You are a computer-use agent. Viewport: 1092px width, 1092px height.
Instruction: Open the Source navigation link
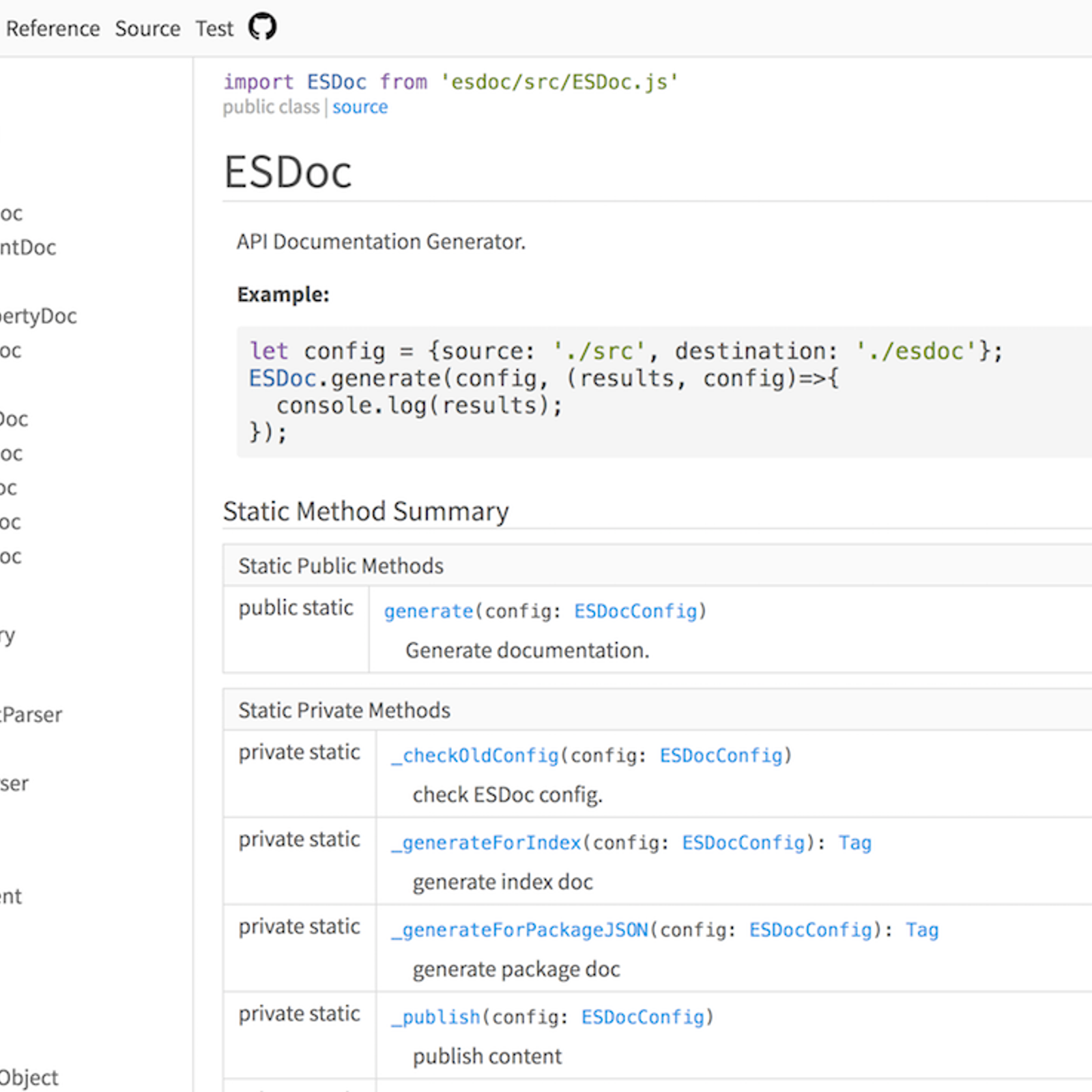(x=147, y=29)
